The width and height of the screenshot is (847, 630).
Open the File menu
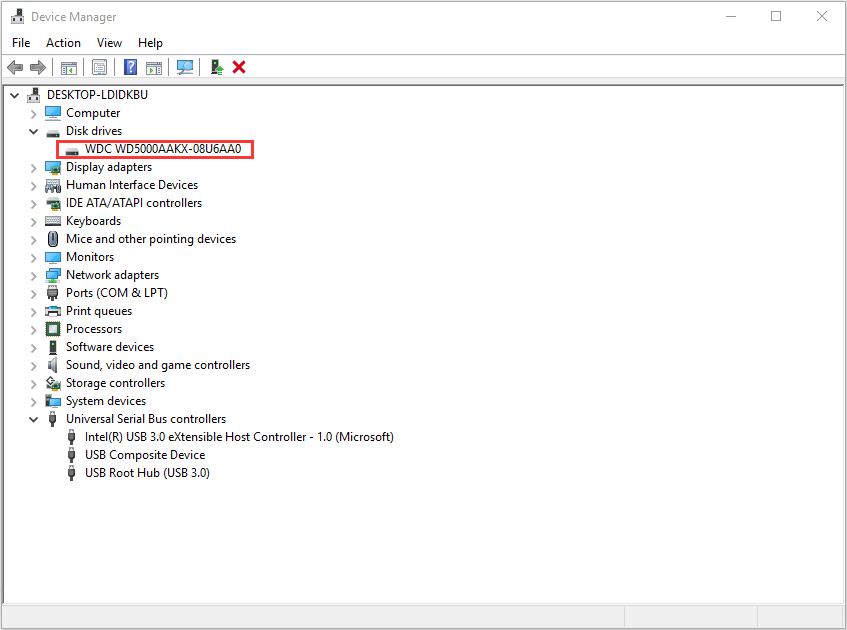coord(21,43)
